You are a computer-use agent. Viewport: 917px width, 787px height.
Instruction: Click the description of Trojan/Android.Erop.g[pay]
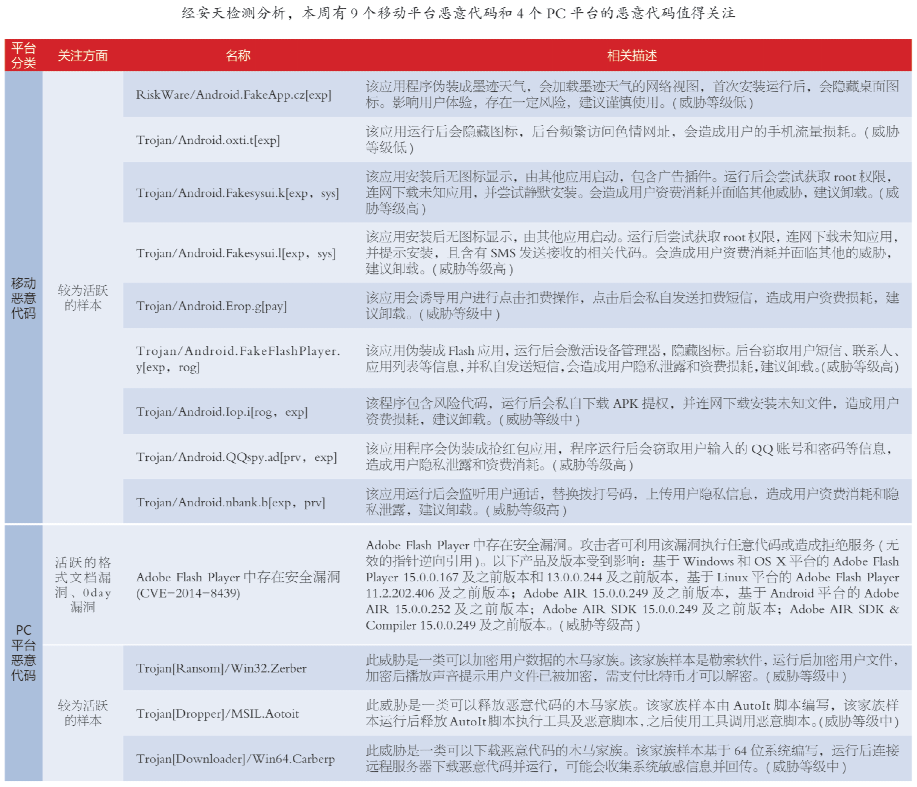pos(632,306)
